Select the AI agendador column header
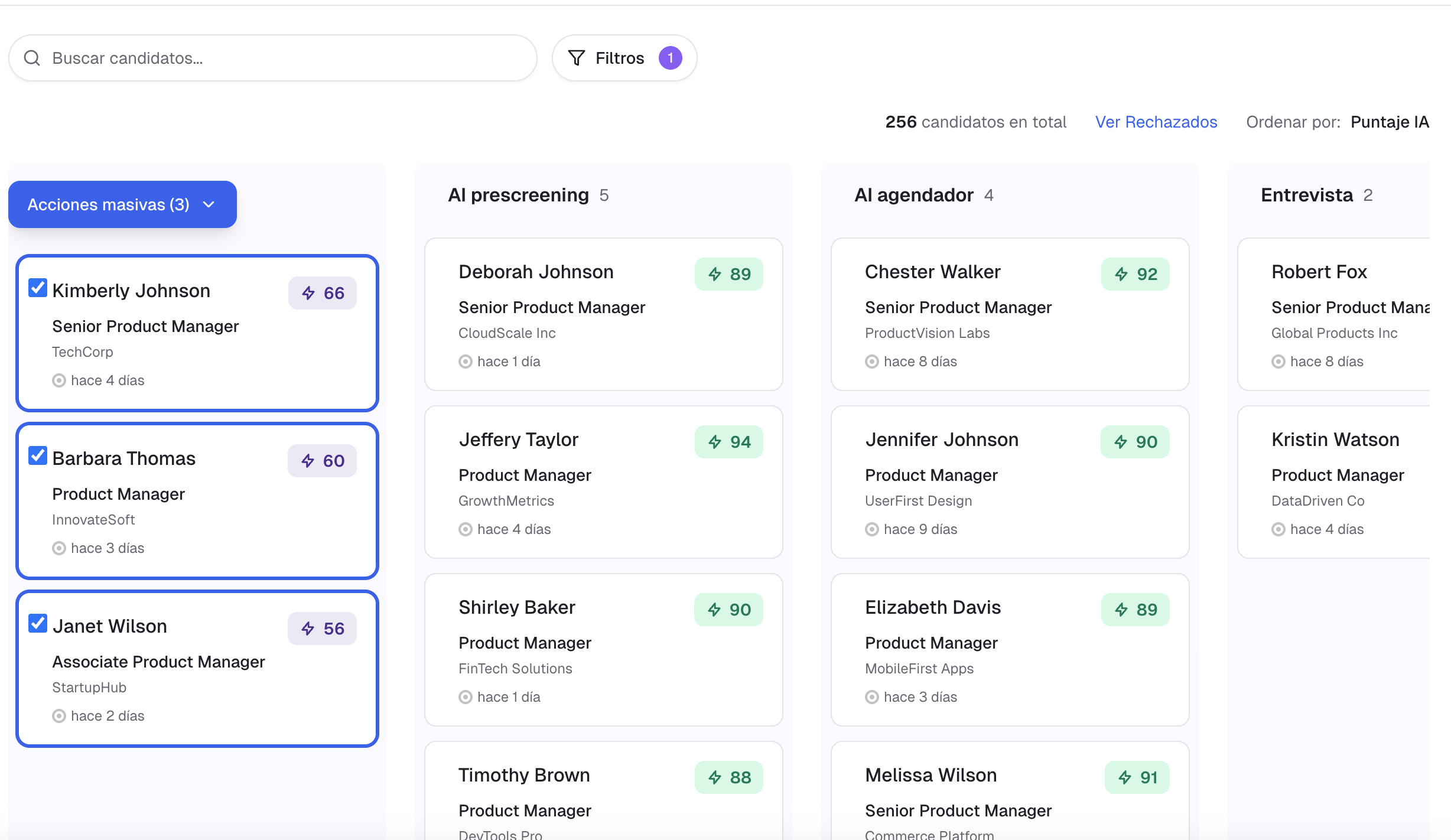The width and height of the screenshot is (1451, 840). coord(913,195)
